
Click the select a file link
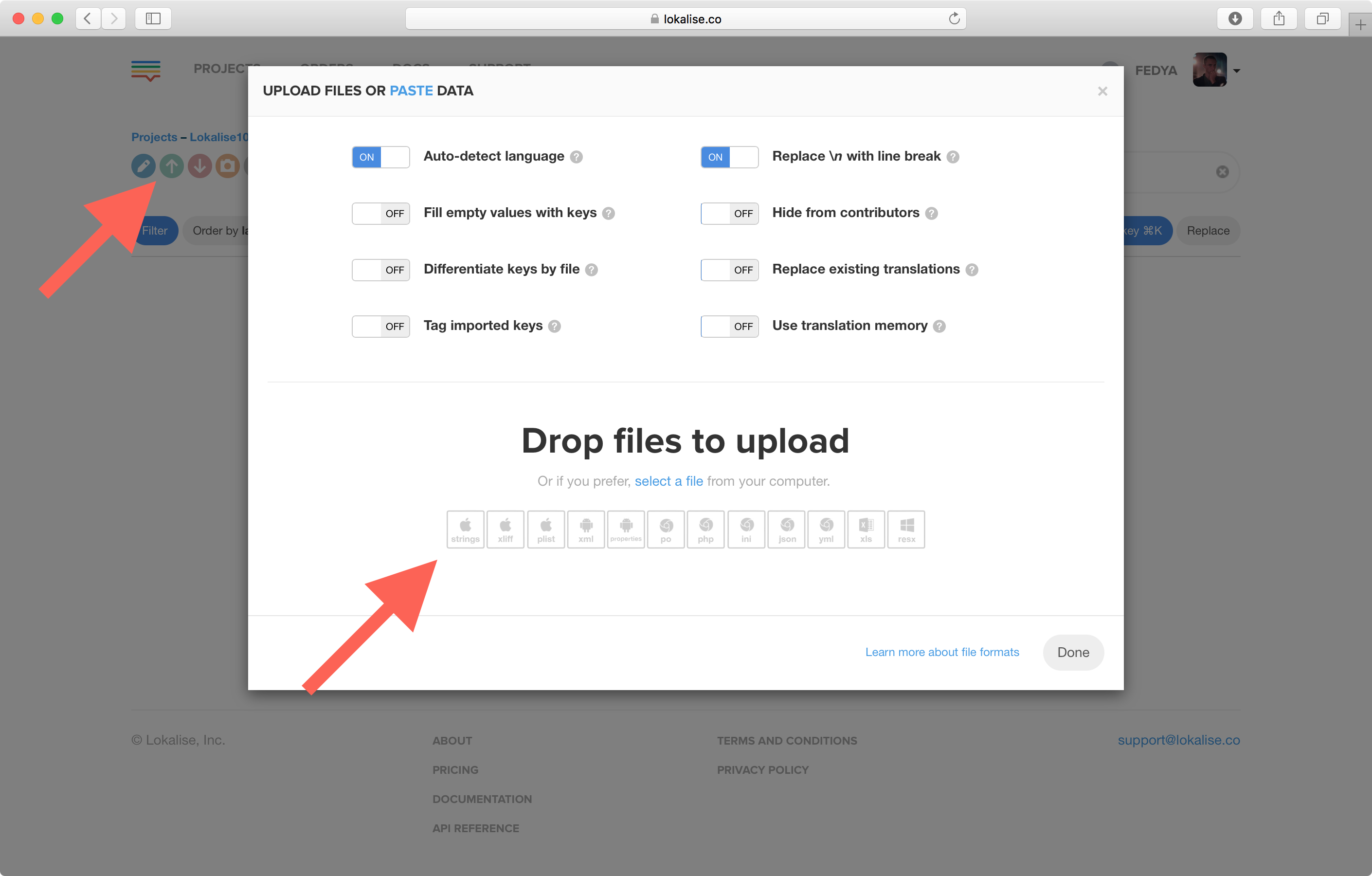point(669,481)
